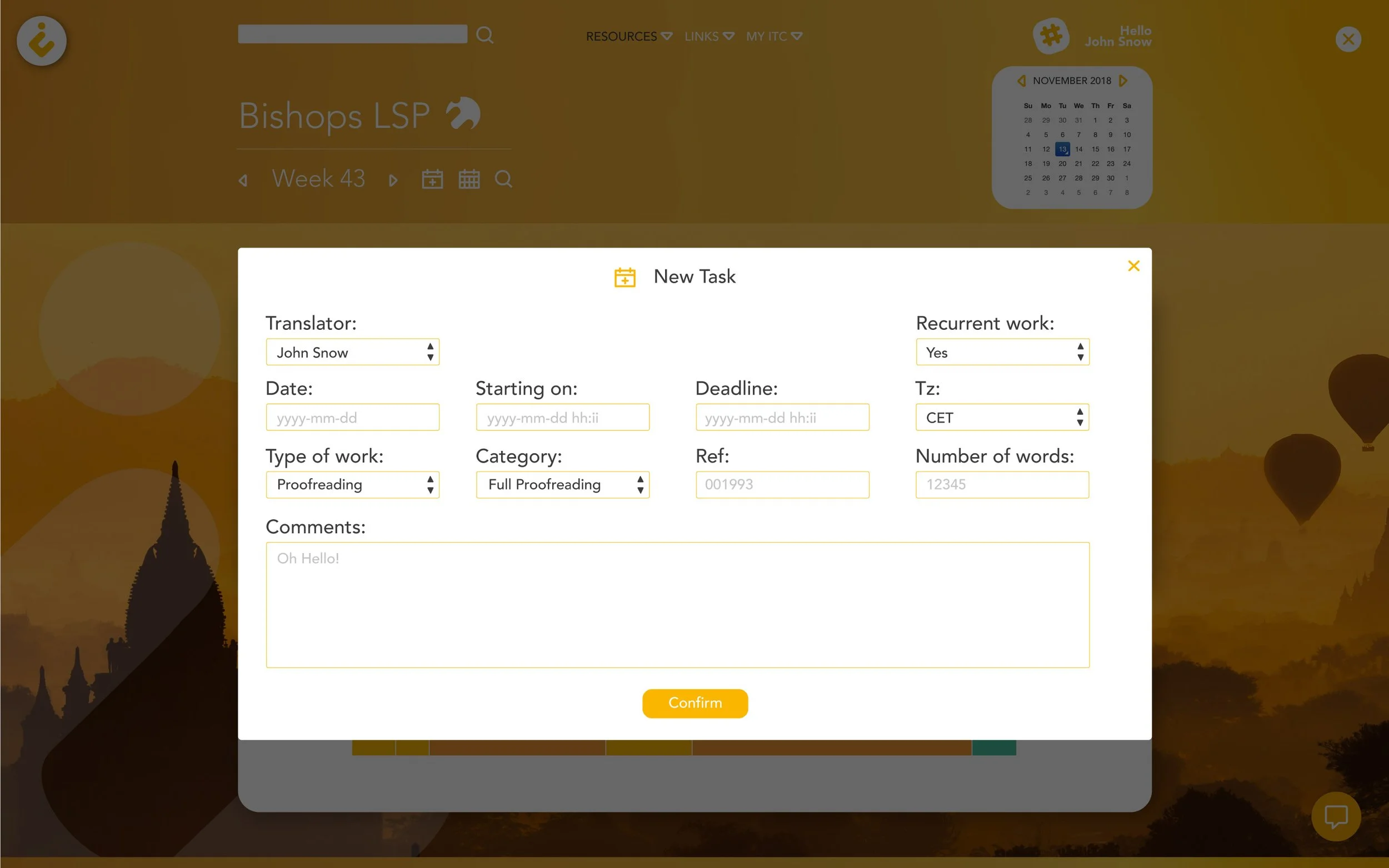This screenshot has width=1389, height=868.
Task: Click the search icon beside the week toolbar
Action: click(x=503, y=179)
